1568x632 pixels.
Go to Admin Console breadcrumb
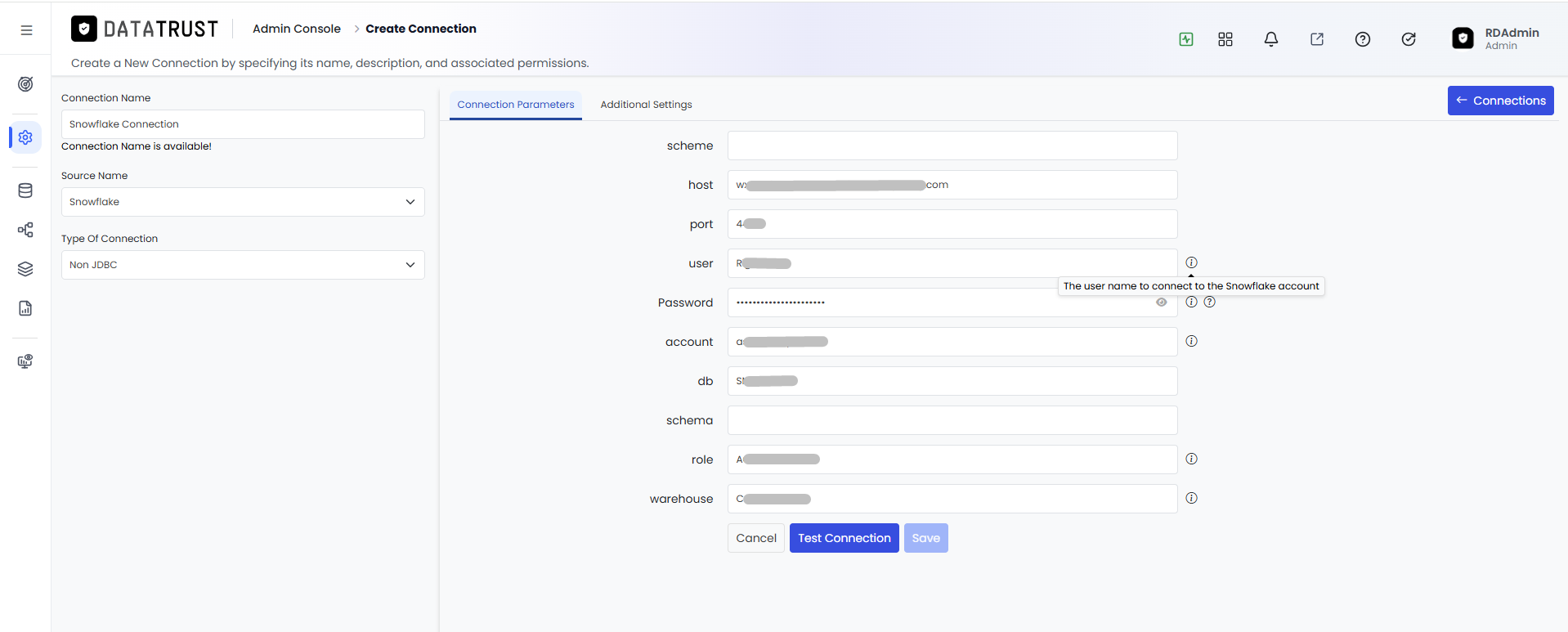coord(297,29)
